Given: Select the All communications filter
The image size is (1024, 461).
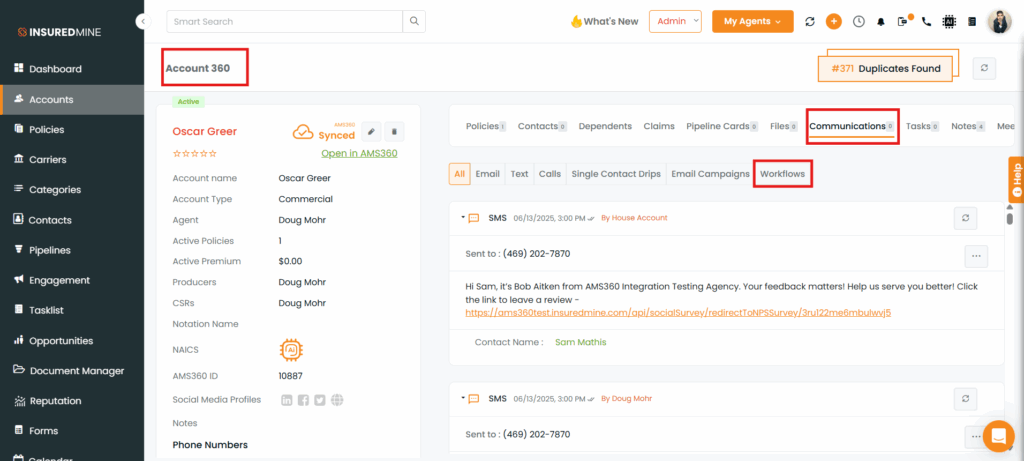Looking at the screenshot, I should tap(460, 174).
